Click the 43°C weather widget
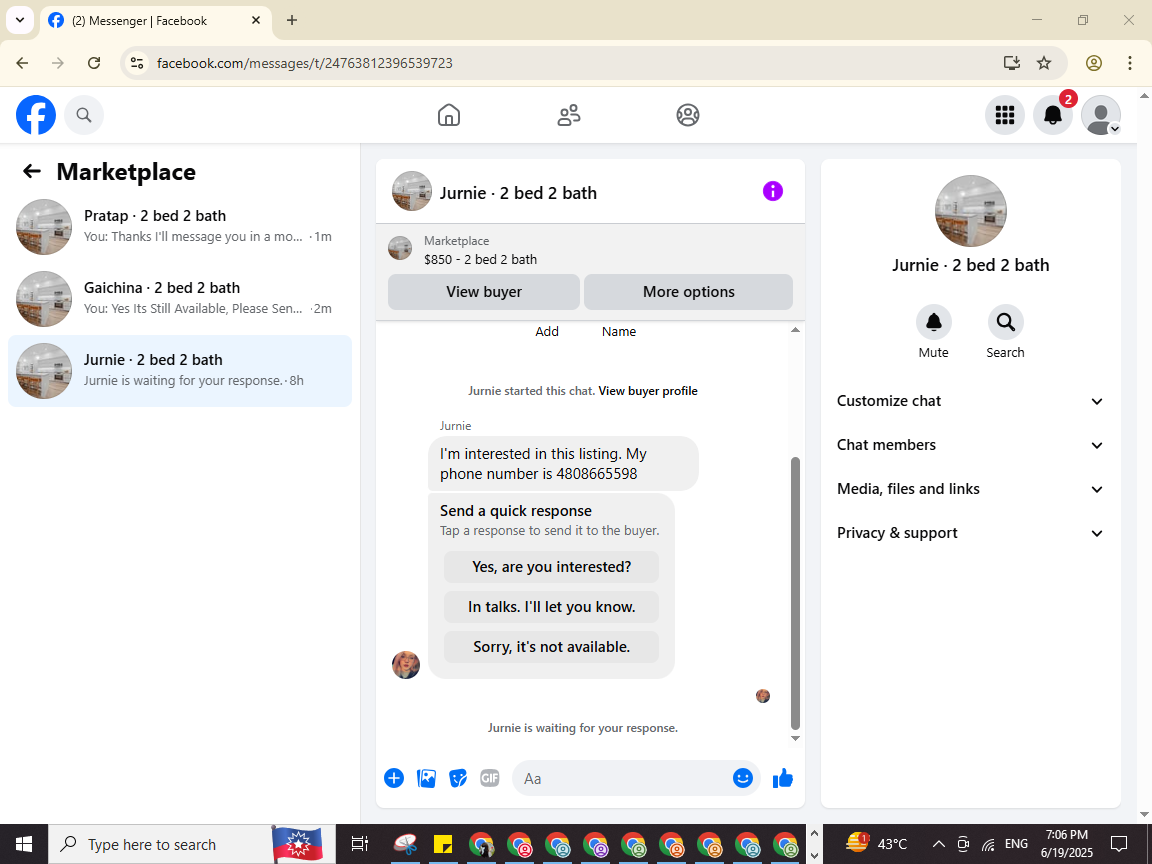Viewport: 1152px width, 864px height. tap(876, 843)
